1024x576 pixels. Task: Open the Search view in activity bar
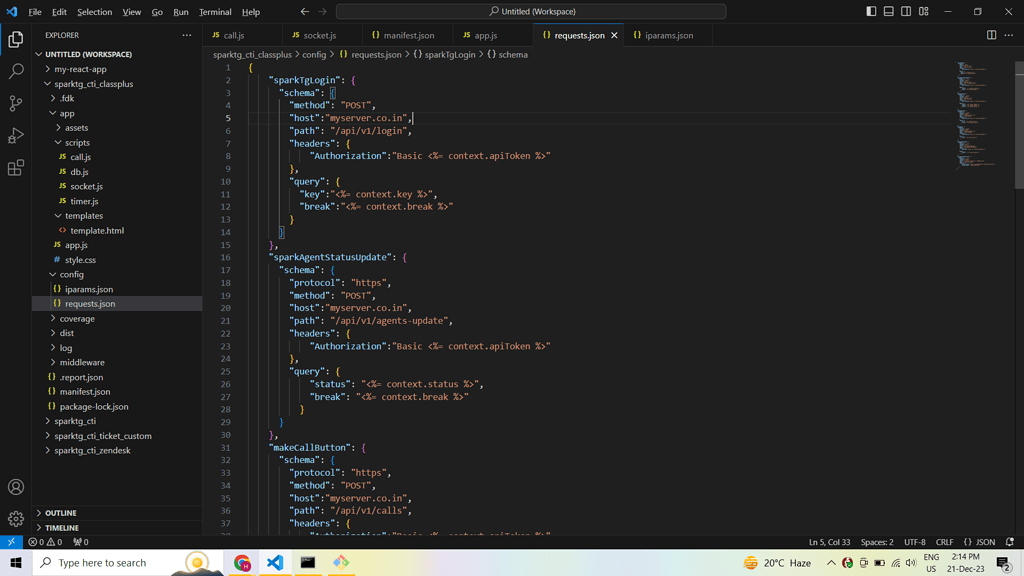pos(16,71)
